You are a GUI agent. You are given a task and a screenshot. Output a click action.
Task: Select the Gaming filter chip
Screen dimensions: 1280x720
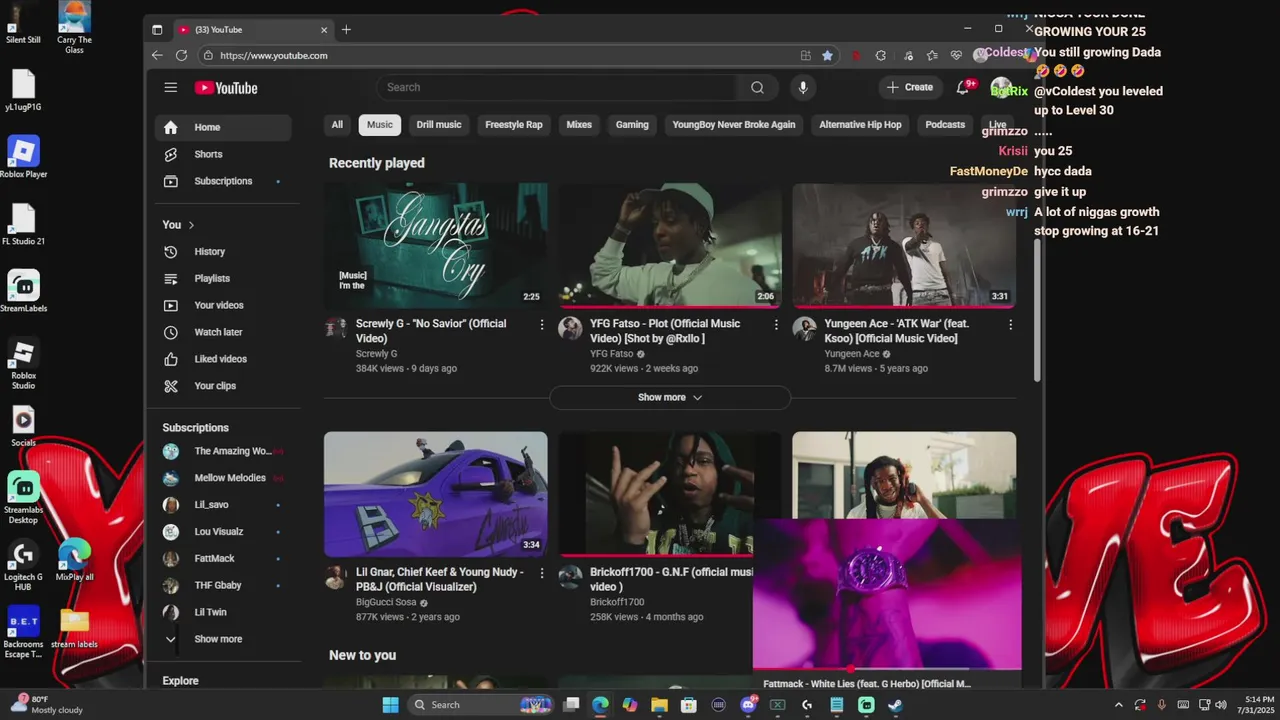coord(632,125)
